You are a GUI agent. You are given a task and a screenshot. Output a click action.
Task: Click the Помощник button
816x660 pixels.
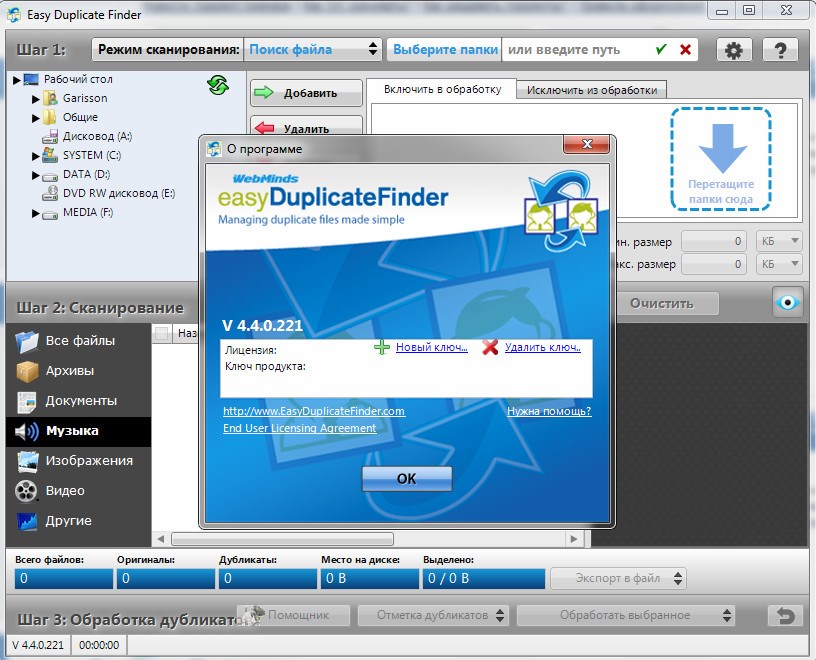pos(294,615)
